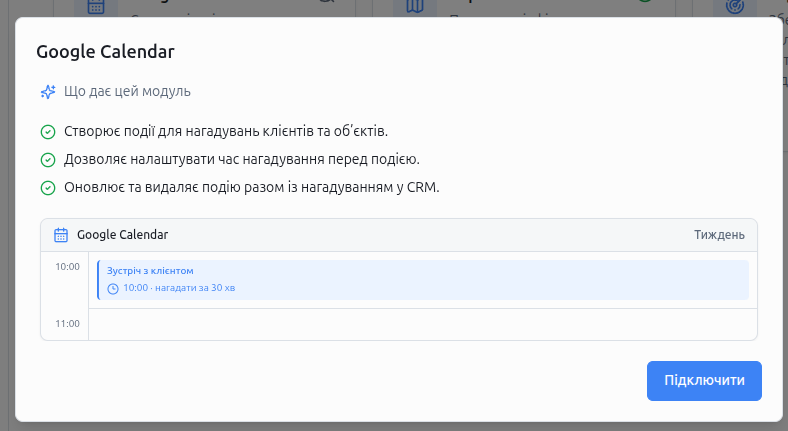Click the 11:00 time slot label

click(67, 324)
